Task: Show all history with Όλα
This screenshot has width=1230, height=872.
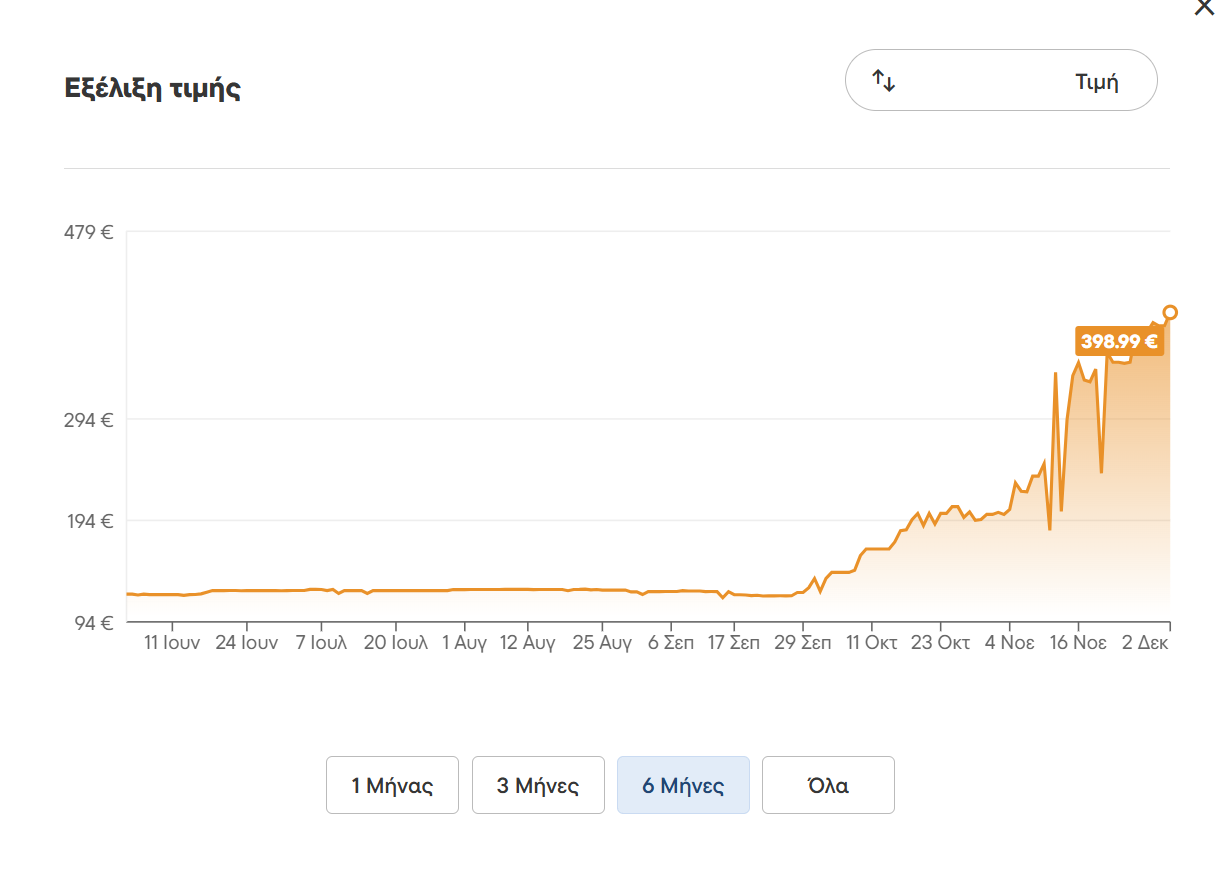Action: 828,785
